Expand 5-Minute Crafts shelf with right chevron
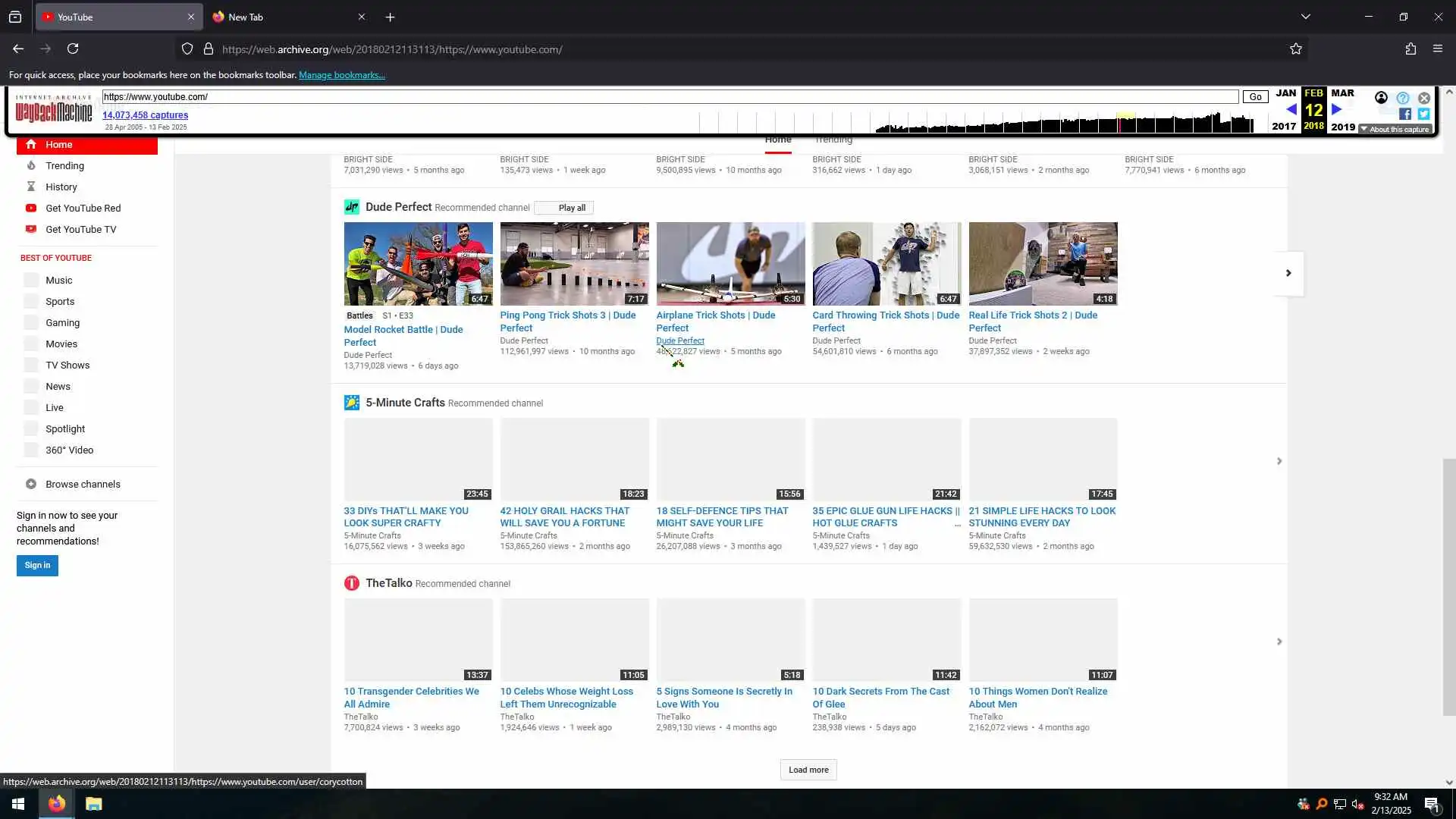1456x819 pixels. (1279, 461)
